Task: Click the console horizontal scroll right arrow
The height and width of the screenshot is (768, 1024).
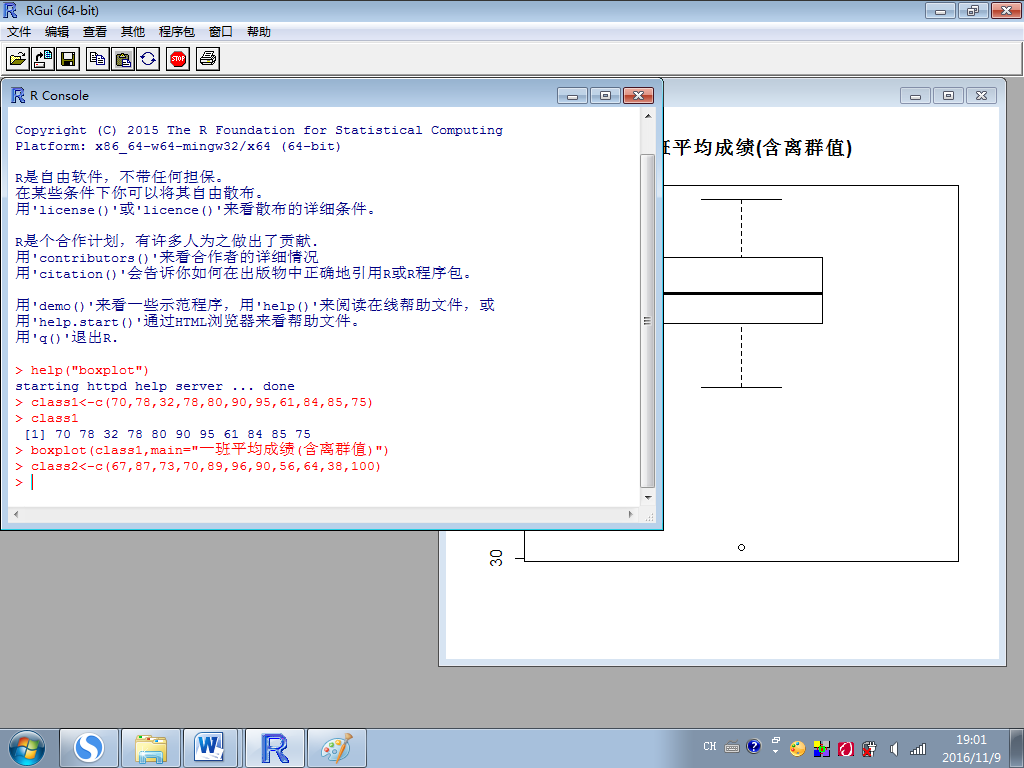Action: point(631,515)
